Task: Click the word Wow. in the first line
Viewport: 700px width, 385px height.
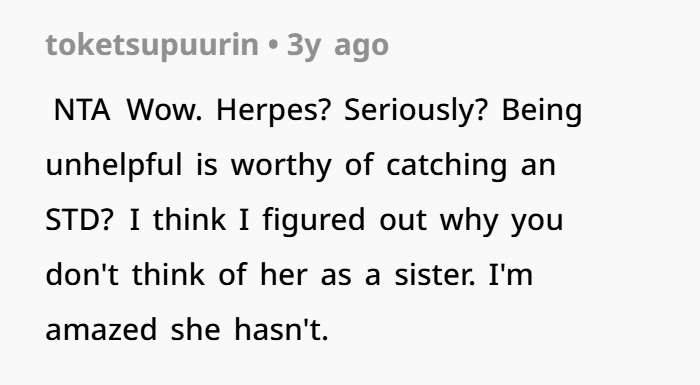Action: click(x=164, y=110)
